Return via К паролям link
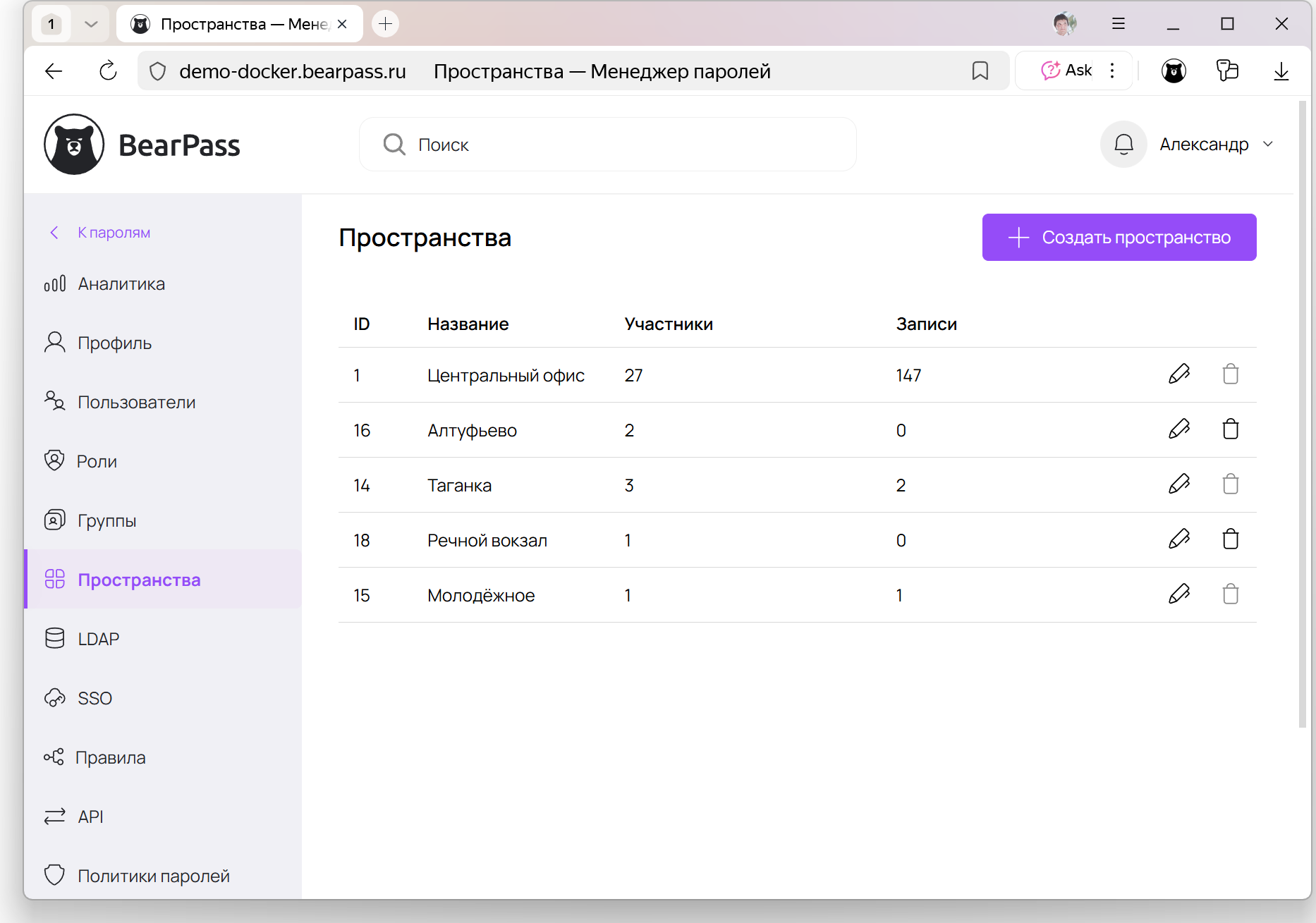Image resolution: width=1316 pixels, height=923 pixels. pos(113,233)
